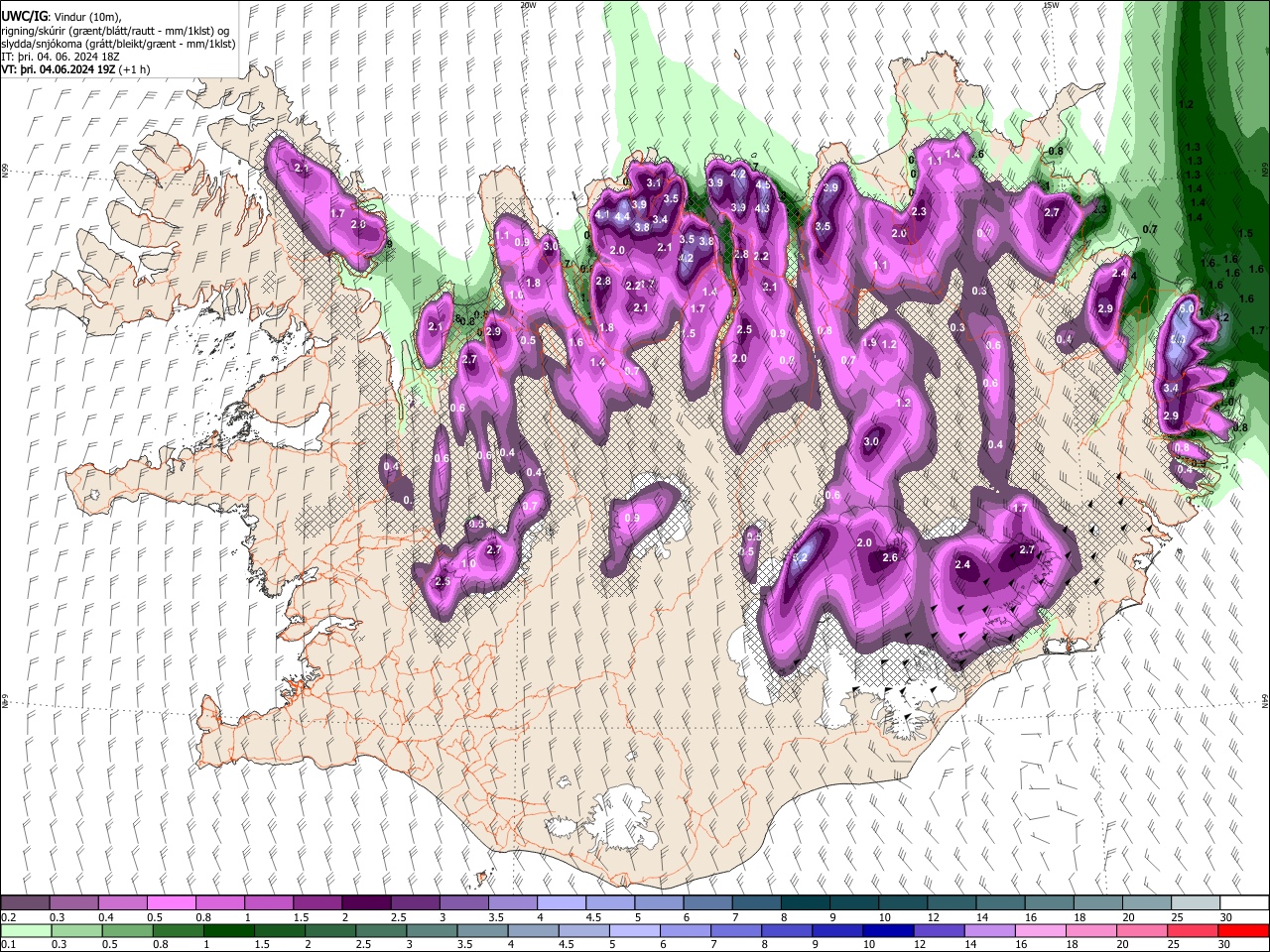This screenshot has width=1270, height=952.
Task: Click the '2.6' snowfall value on the map
Action: pyautogui.click(x=890, y=558)
